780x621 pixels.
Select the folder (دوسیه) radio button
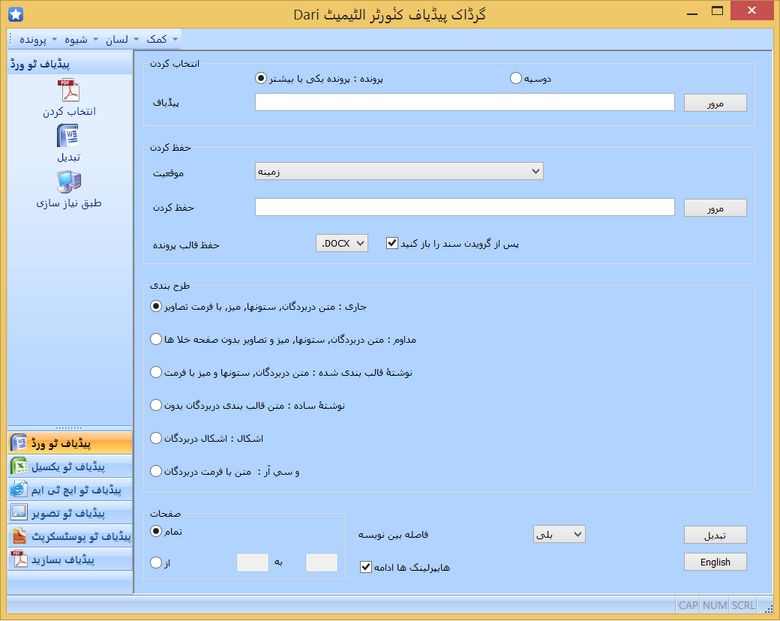pos(516,78)
